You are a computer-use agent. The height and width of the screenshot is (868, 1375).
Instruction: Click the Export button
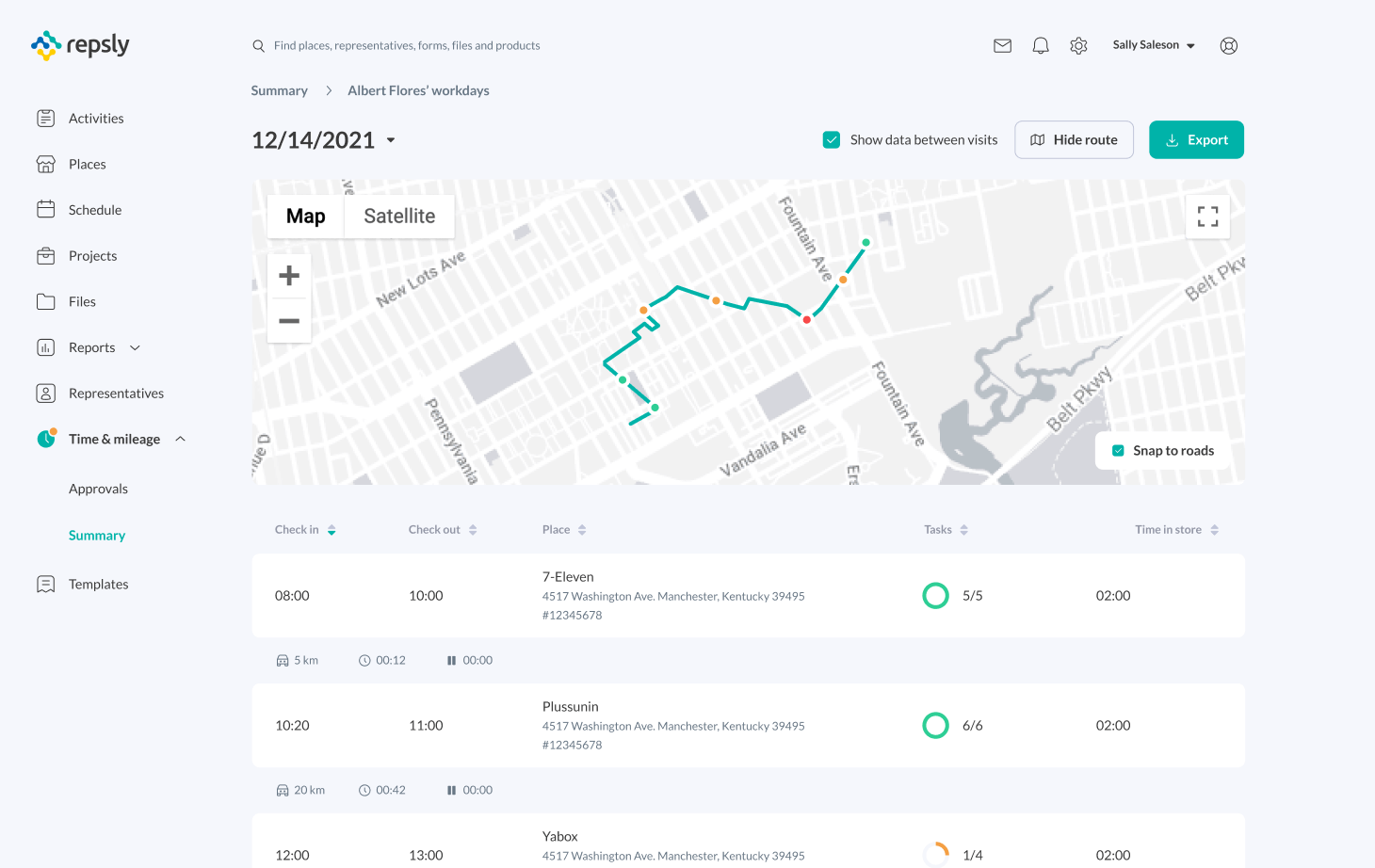tap(1196, 140)
